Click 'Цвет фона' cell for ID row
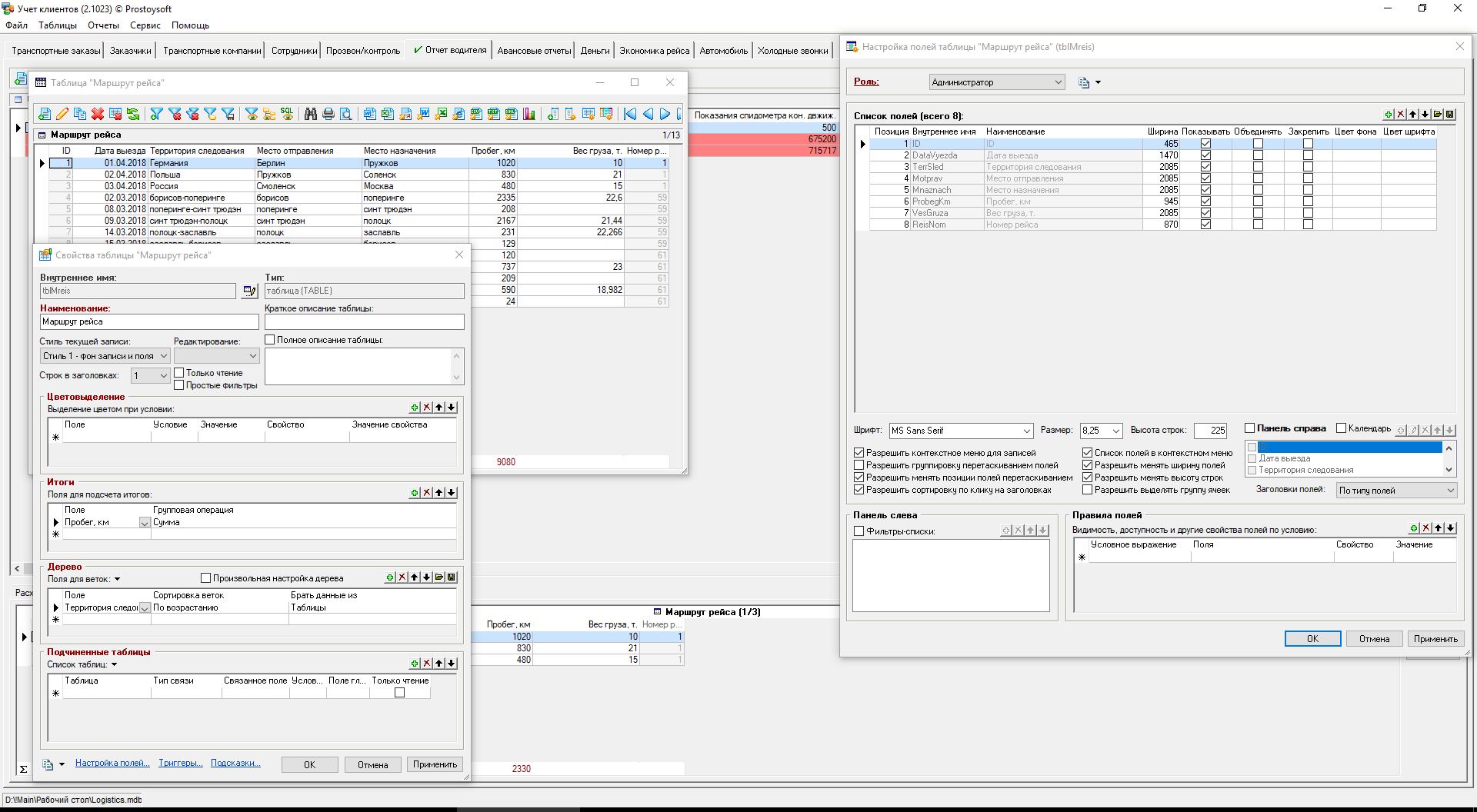Screen dimensions: 1477x812 1356,144
